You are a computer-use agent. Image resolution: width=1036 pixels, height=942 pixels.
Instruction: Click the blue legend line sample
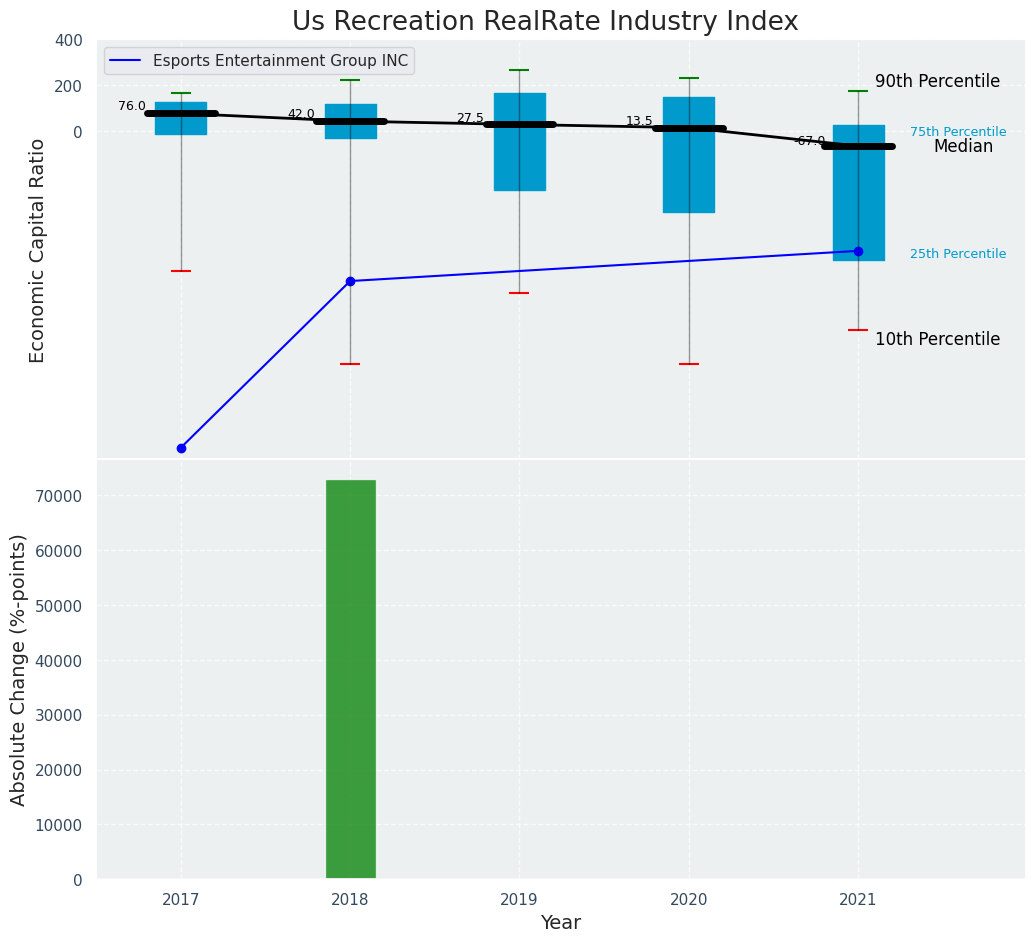point(127,61)
